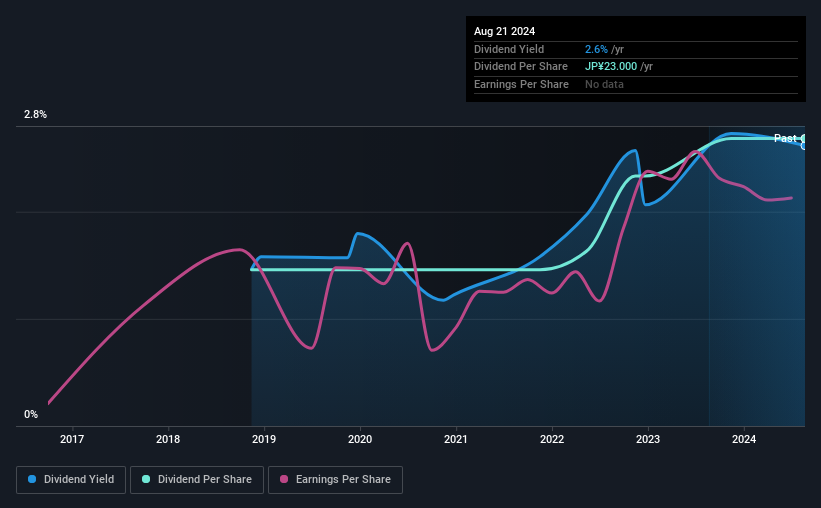This screenshot has height=508, width=821.
Task: Toggle the Dividend Per Share legend button
Action: pyautogui.click(x=197, y=479)
